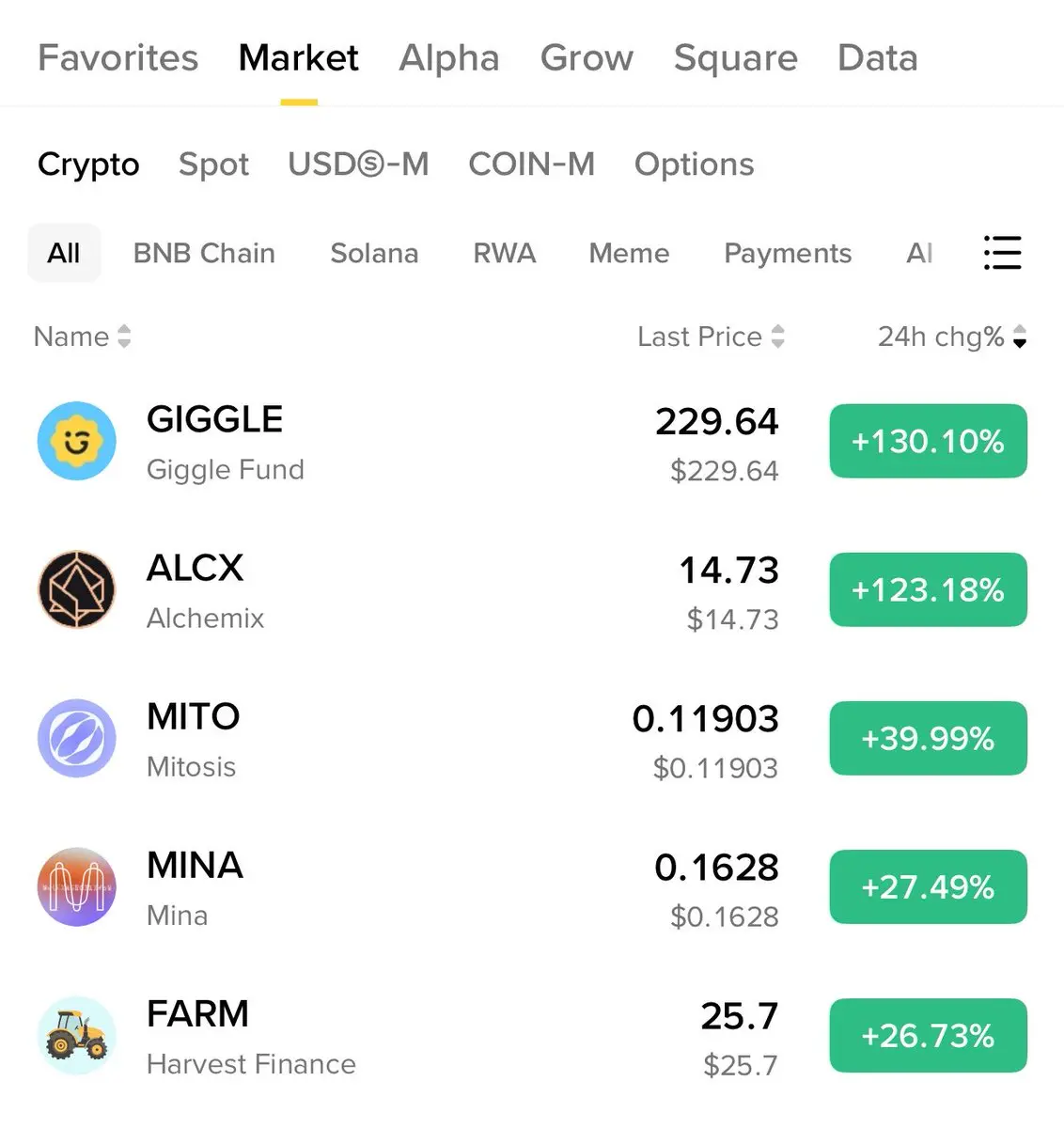
Task: Sort by 24h chg% column
Action: tap(951, 337)
